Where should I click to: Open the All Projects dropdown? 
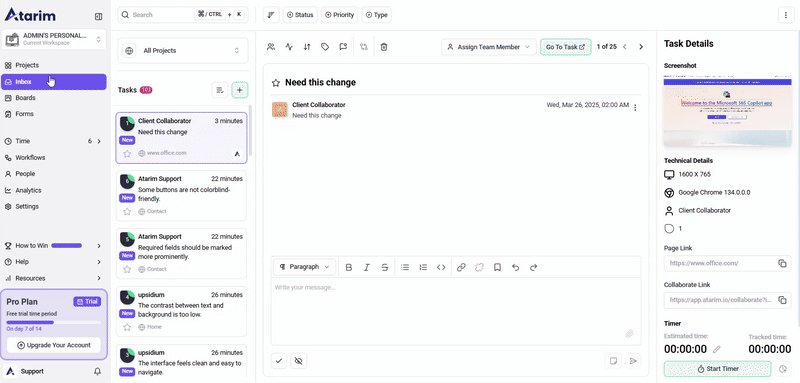pyautogui.click(x=183, y=50)
